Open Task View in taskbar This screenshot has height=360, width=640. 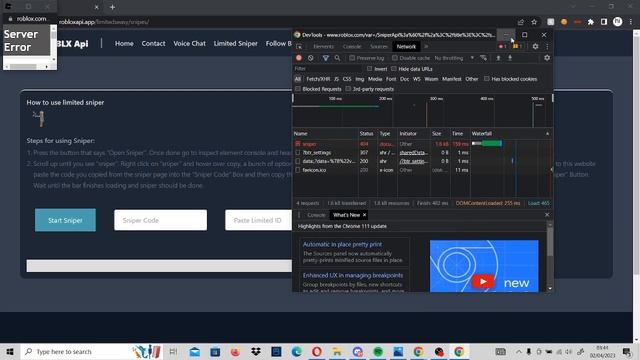coord(173,351)
